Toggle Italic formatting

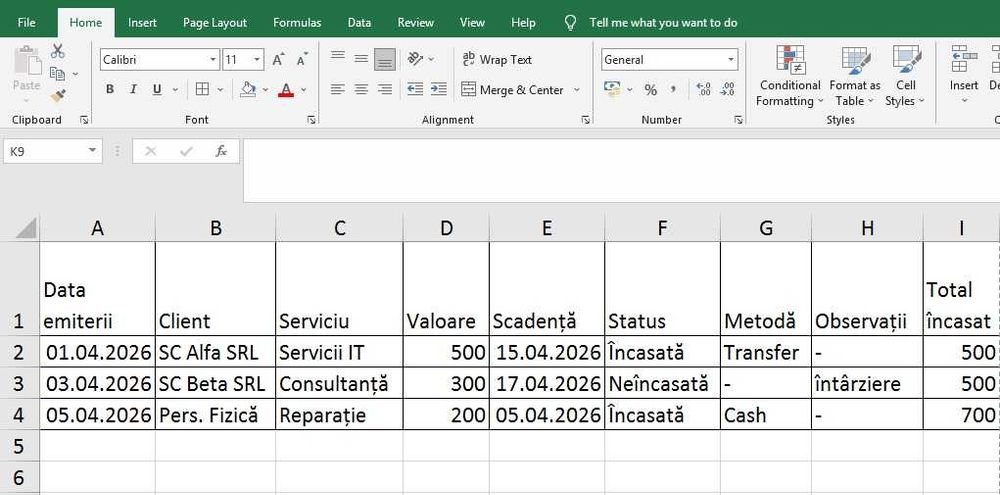tap(133, 89)
